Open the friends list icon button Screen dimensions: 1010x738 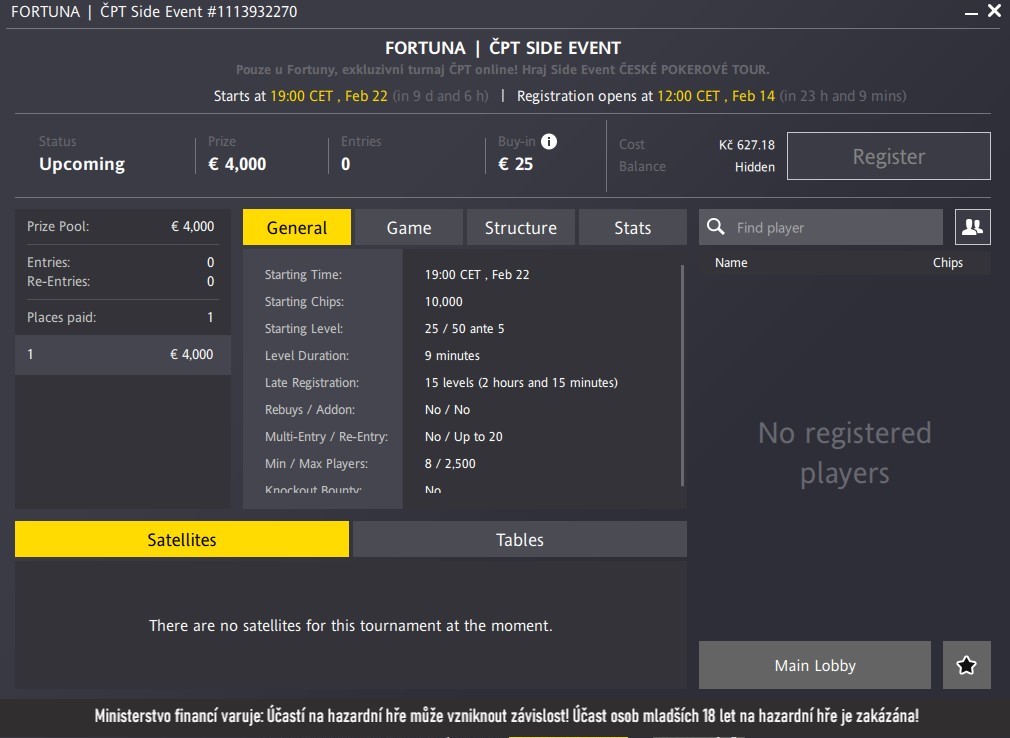[x=973, y=227]
